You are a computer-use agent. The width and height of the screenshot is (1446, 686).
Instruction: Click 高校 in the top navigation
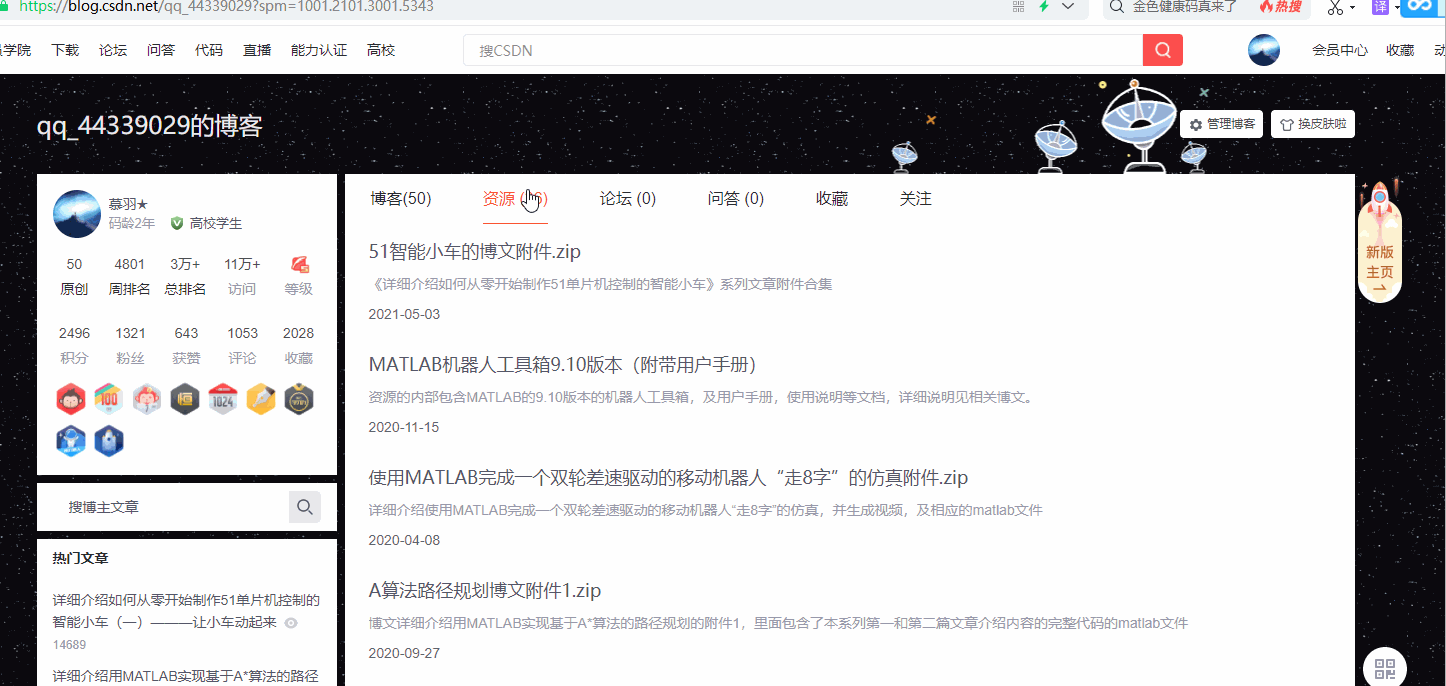coord(381,50)
